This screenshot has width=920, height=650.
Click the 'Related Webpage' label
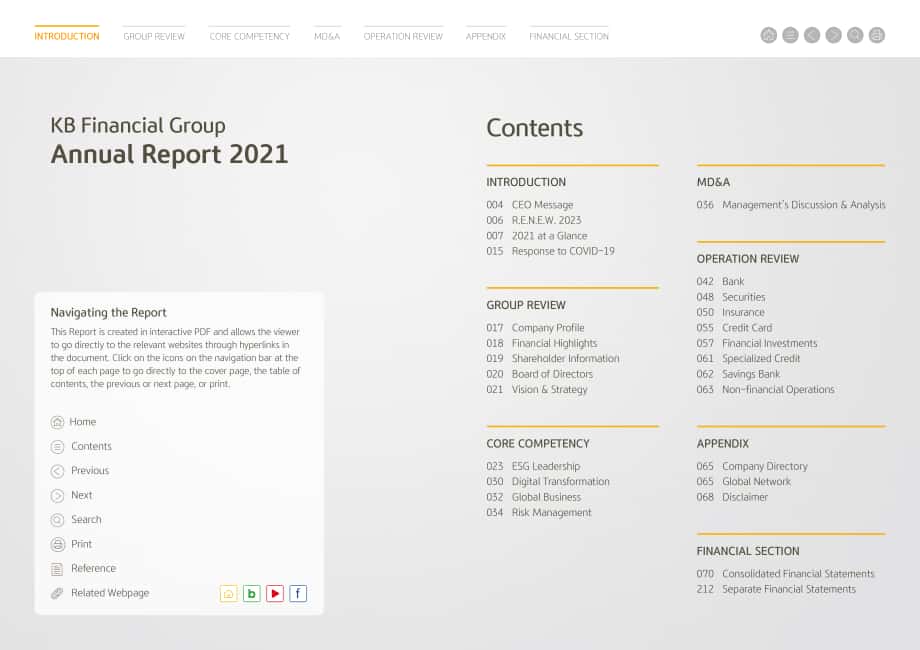[x=110, y=593]
